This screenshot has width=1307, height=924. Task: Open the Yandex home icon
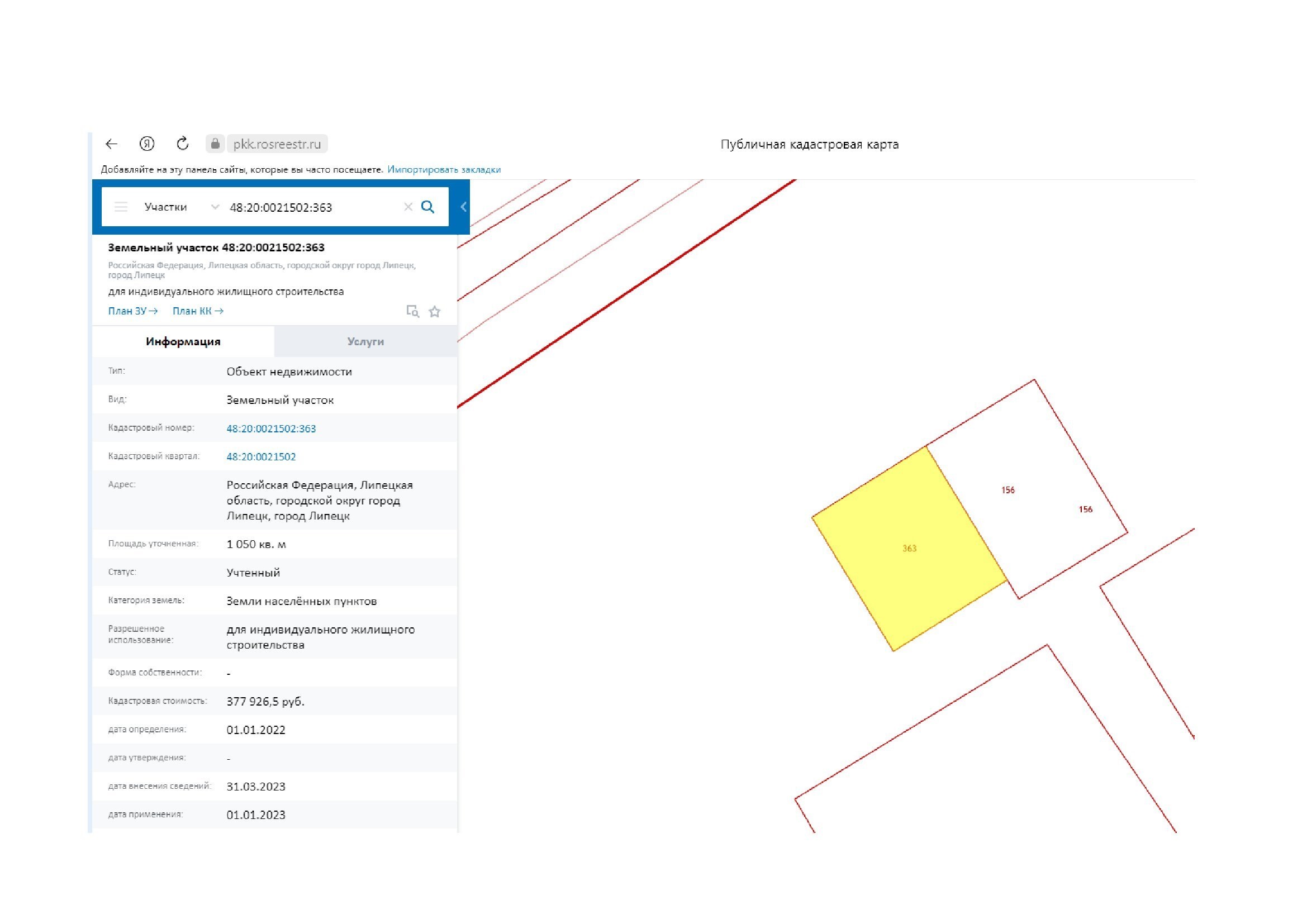pyautogui.click(x=147, y=144)
